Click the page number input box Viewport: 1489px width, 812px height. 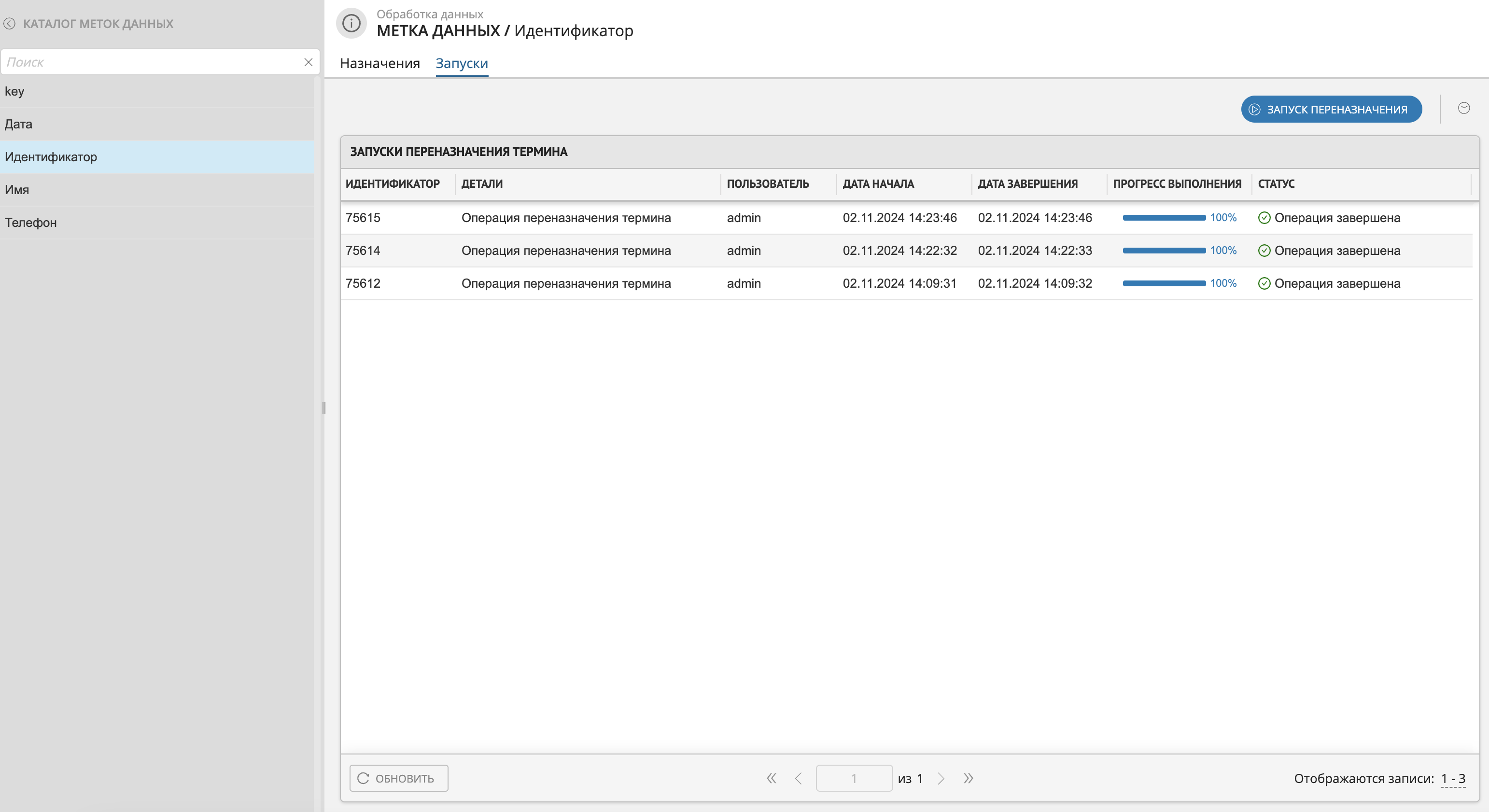[x=853, y=778]
